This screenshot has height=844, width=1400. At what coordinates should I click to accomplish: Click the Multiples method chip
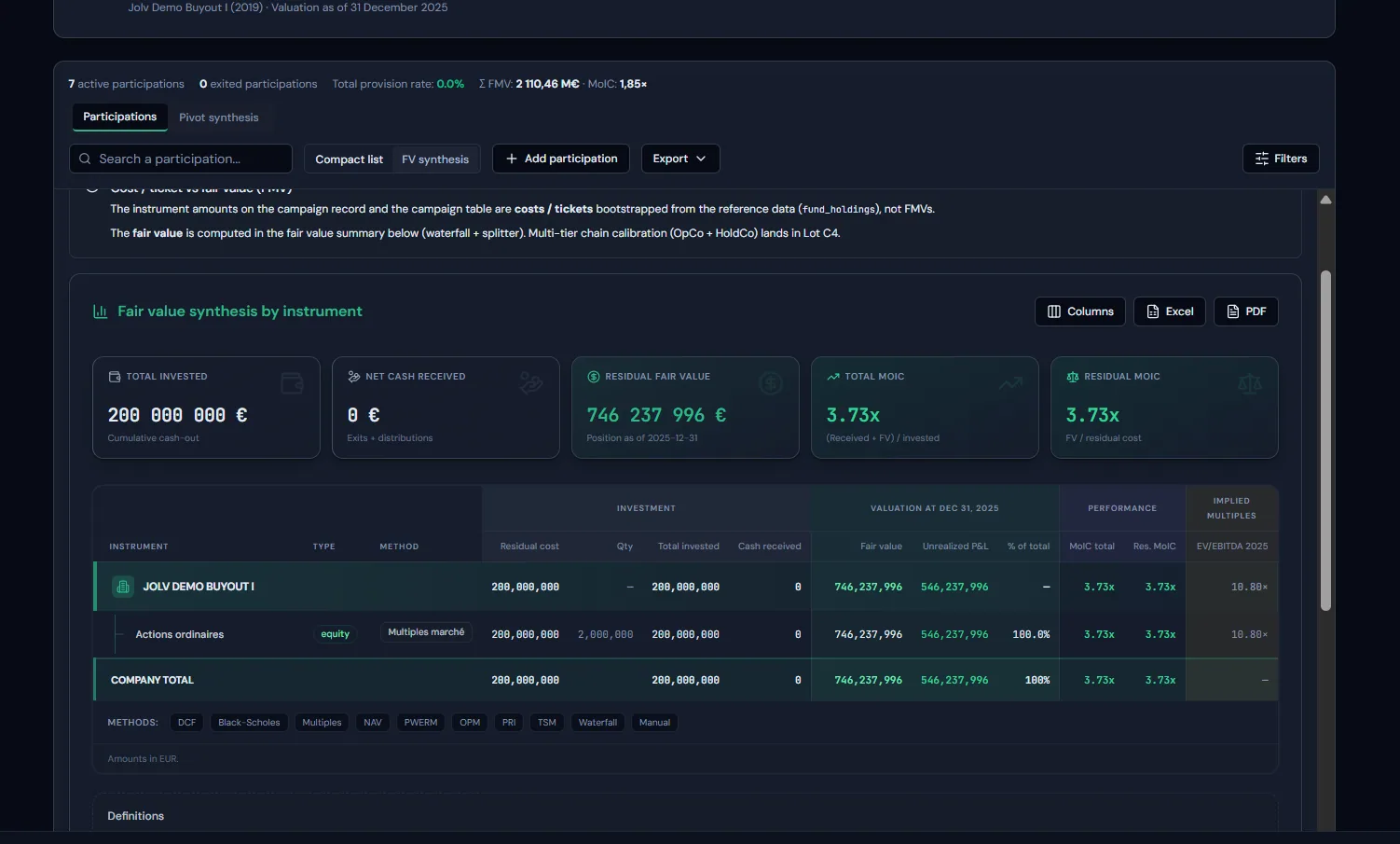coord(322,723)
